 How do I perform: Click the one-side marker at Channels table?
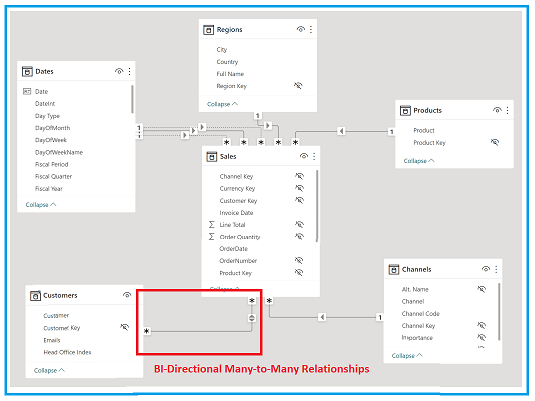380,317
